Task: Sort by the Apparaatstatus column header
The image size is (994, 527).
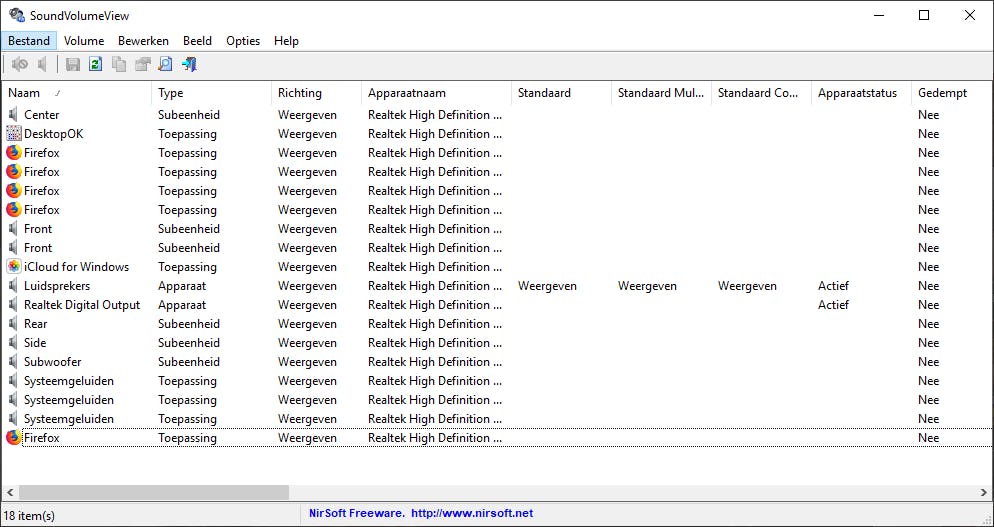Action: point(862,93)
